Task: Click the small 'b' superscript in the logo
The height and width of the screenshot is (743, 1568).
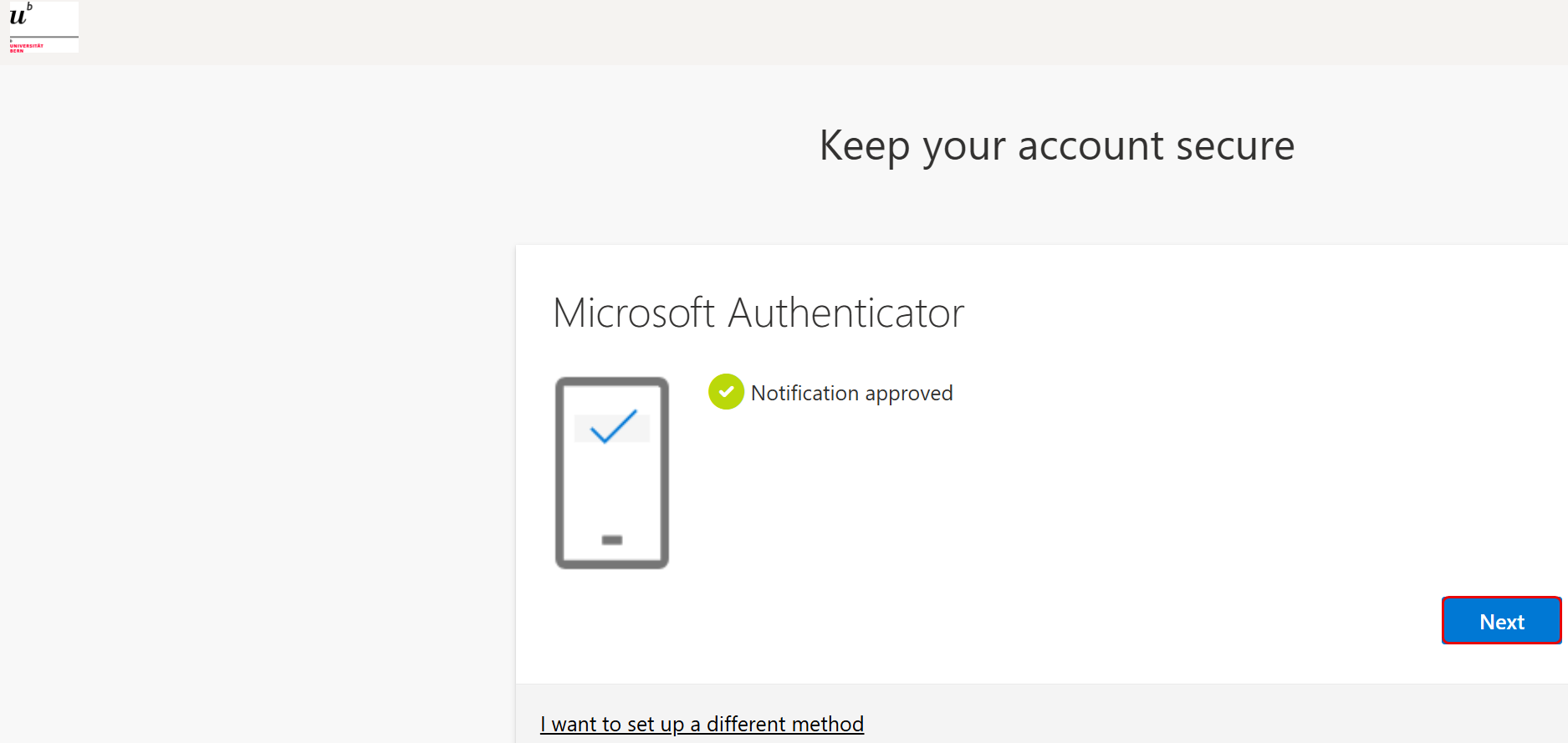Action: (x=30, y=7)
